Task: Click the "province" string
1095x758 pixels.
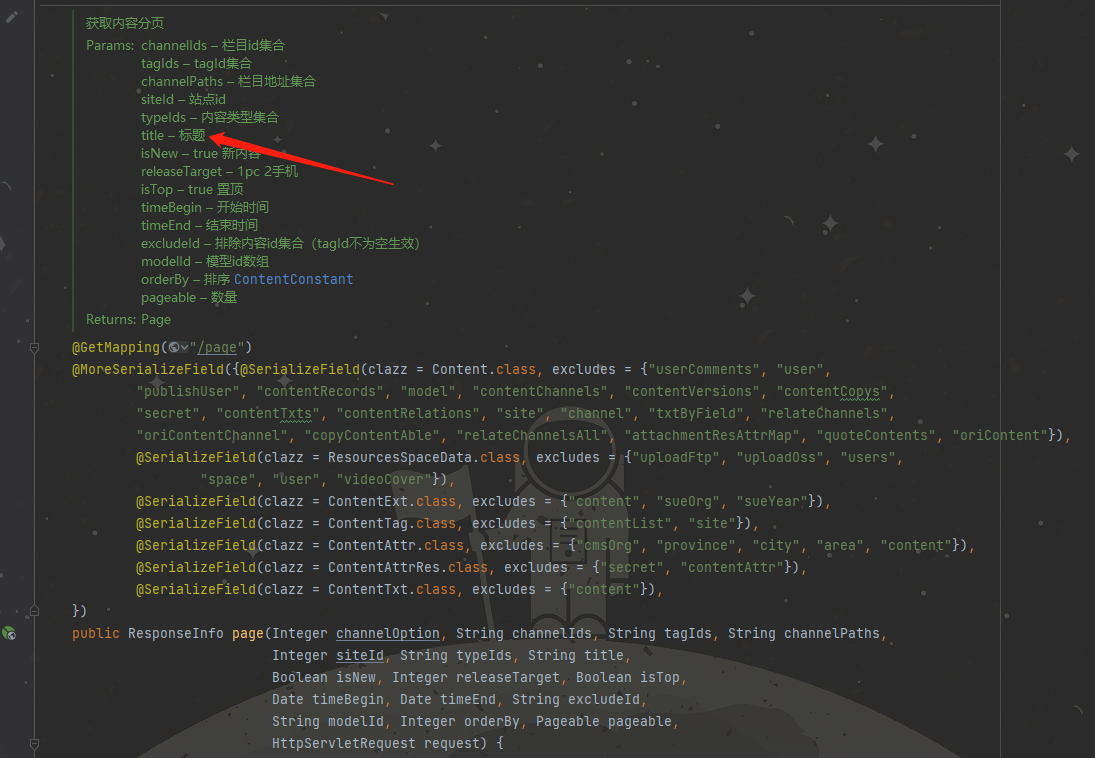Action: click(x=696, y=545)
